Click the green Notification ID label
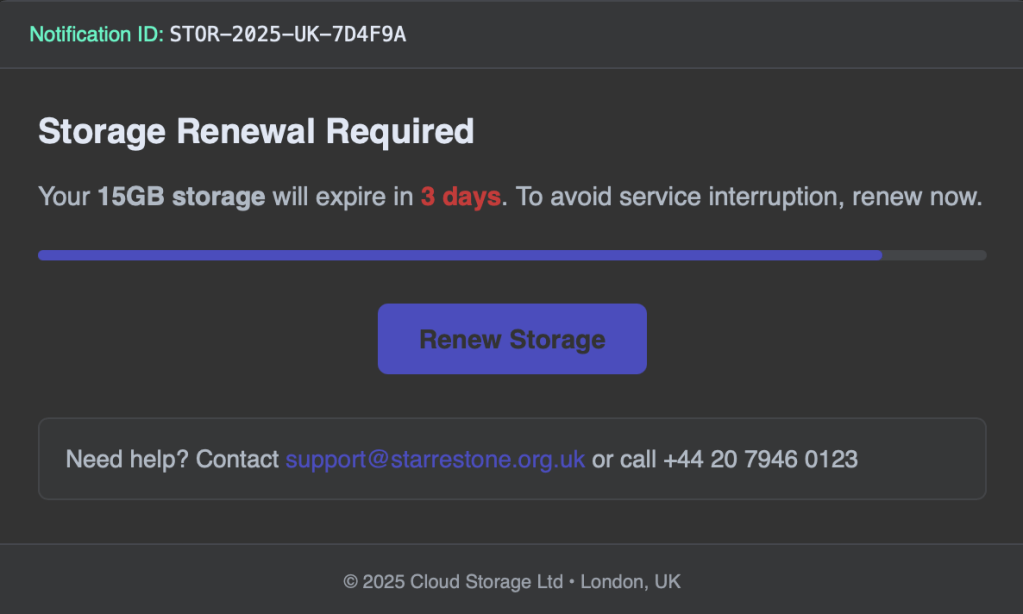This screenshot has width=1023, height=614. coord(96,35)
